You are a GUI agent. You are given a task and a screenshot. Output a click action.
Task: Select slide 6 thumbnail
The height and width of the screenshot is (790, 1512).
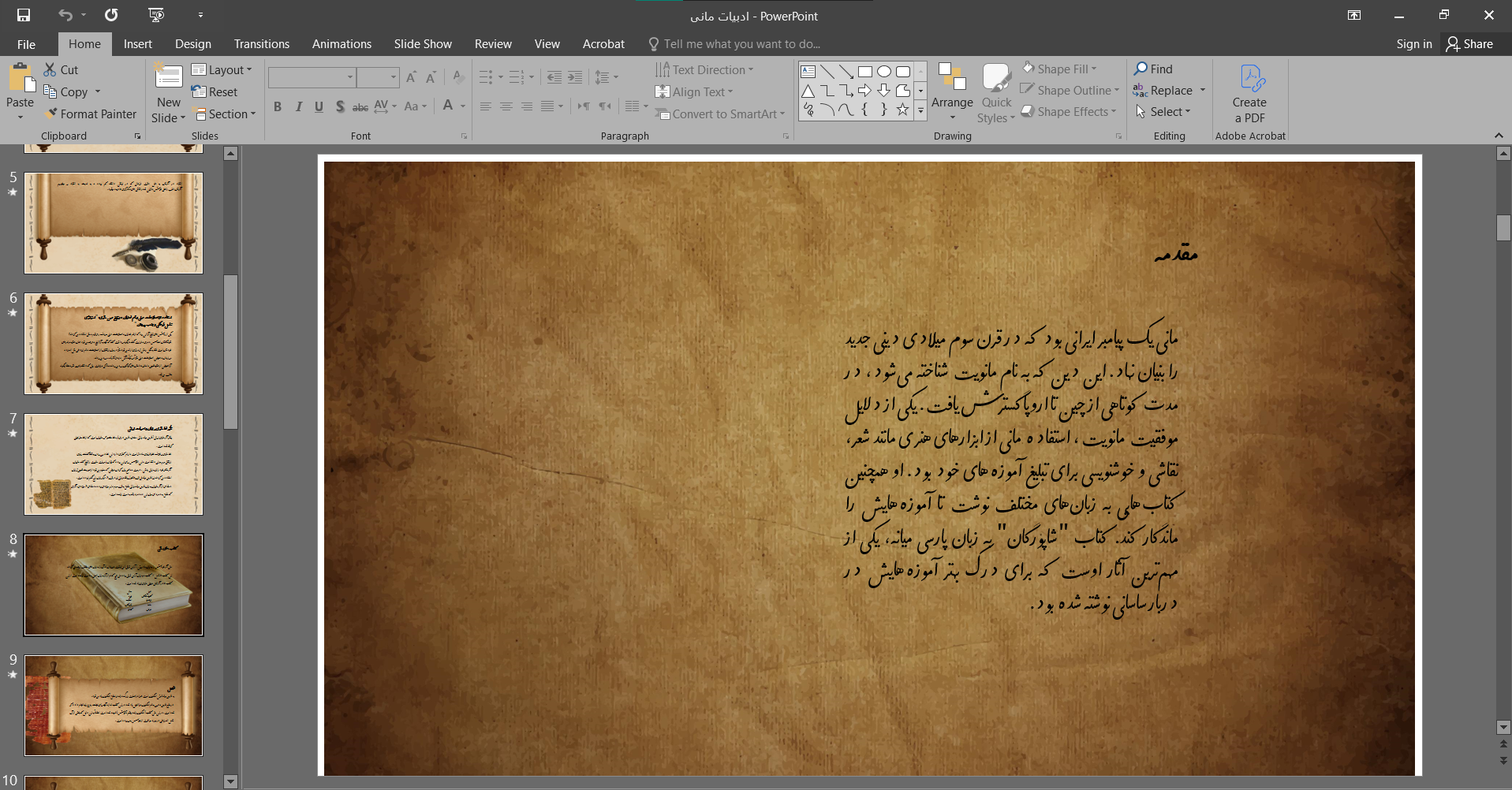114,344
